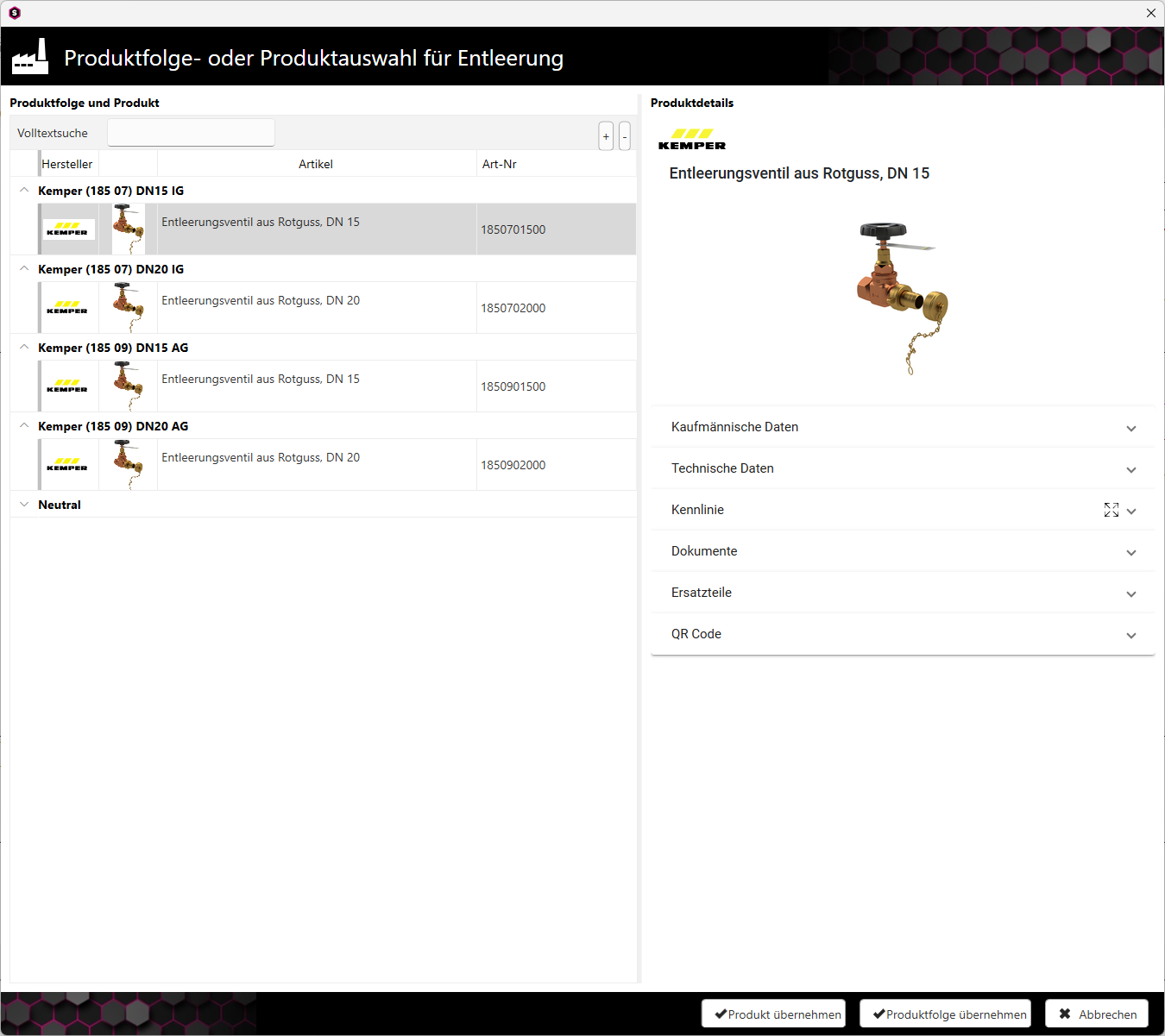Click the valve thumbnail in row 1850702000

click(x=129, y=308)
